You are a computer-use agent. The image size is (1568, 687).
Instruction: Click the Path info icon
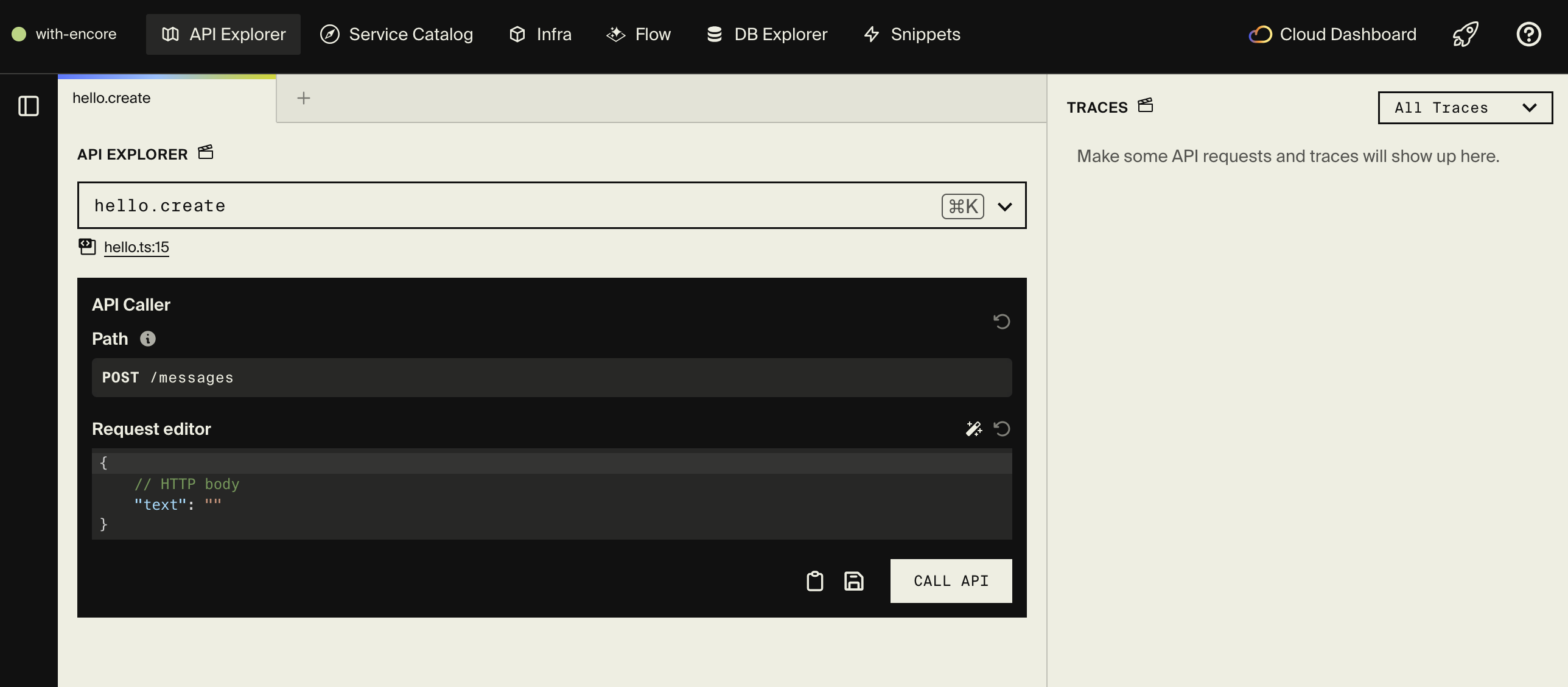(147, 339)
